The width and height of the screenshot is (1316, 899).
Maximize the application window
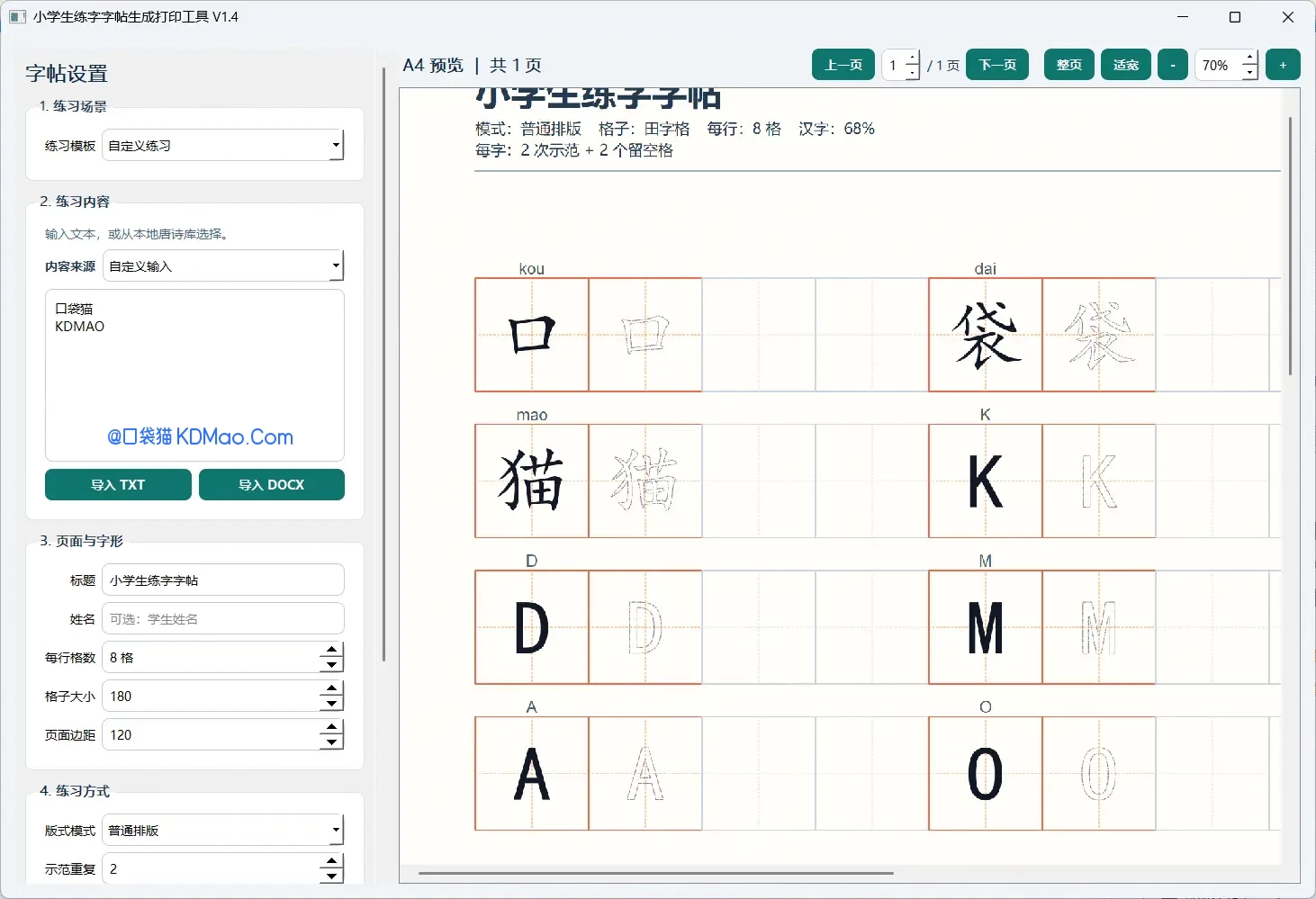coord(1235,17)
